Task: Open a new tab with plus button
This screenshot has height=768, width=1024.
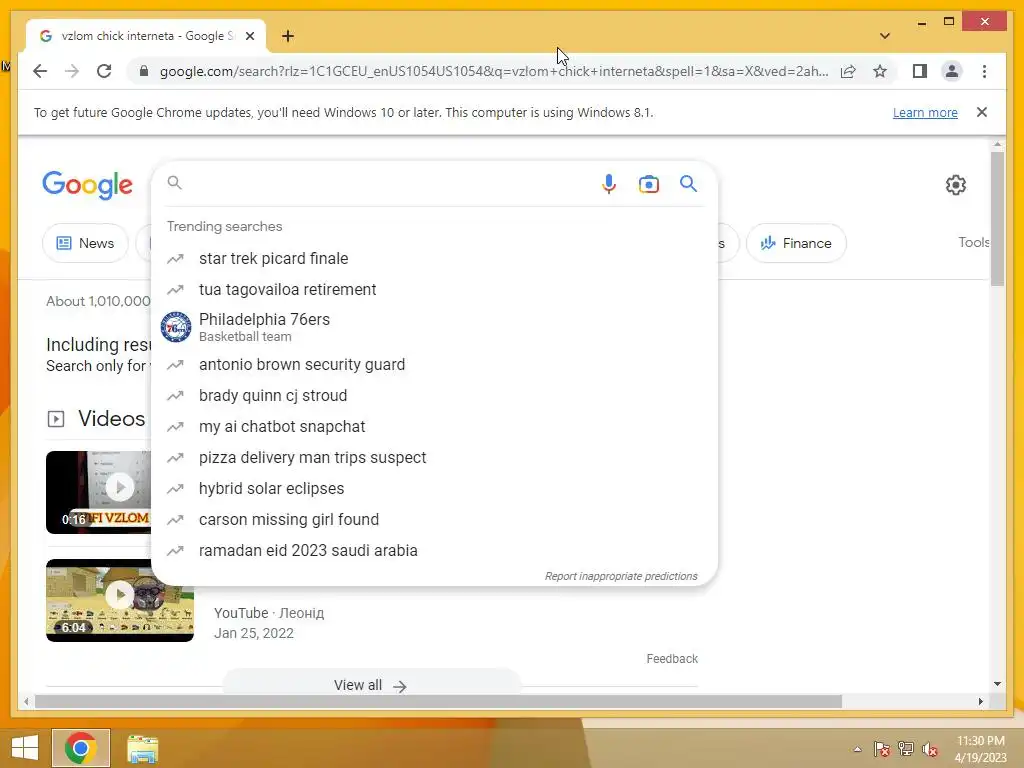Action: pos(288,36)
